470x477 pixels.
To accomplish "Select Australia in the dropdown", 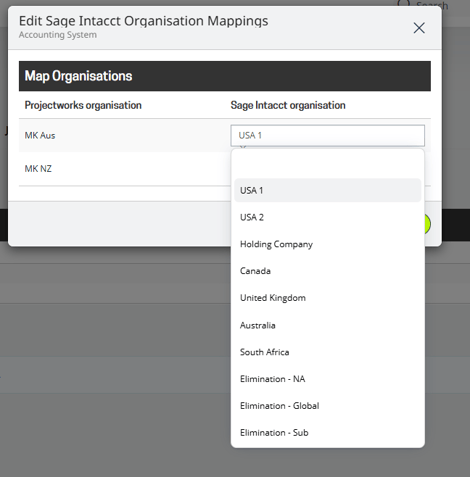I will click(327, 325).
